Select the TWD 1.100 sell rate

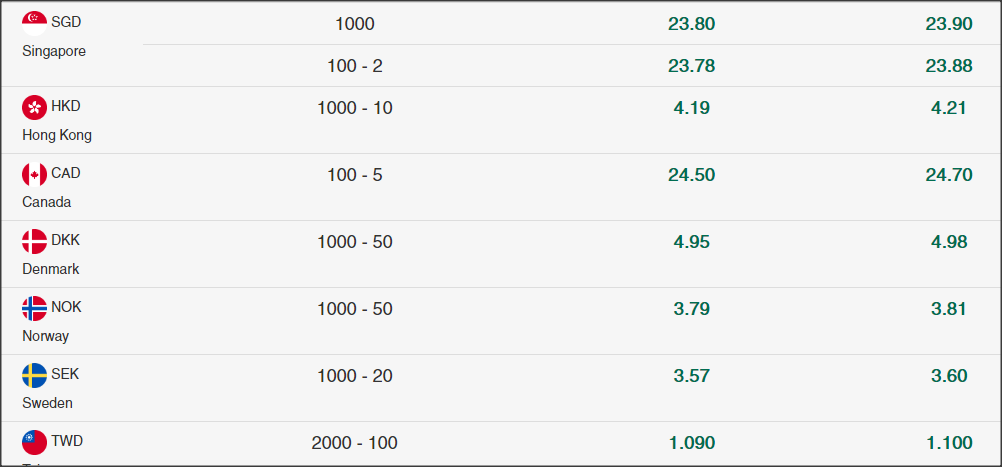tap(949, 443)
